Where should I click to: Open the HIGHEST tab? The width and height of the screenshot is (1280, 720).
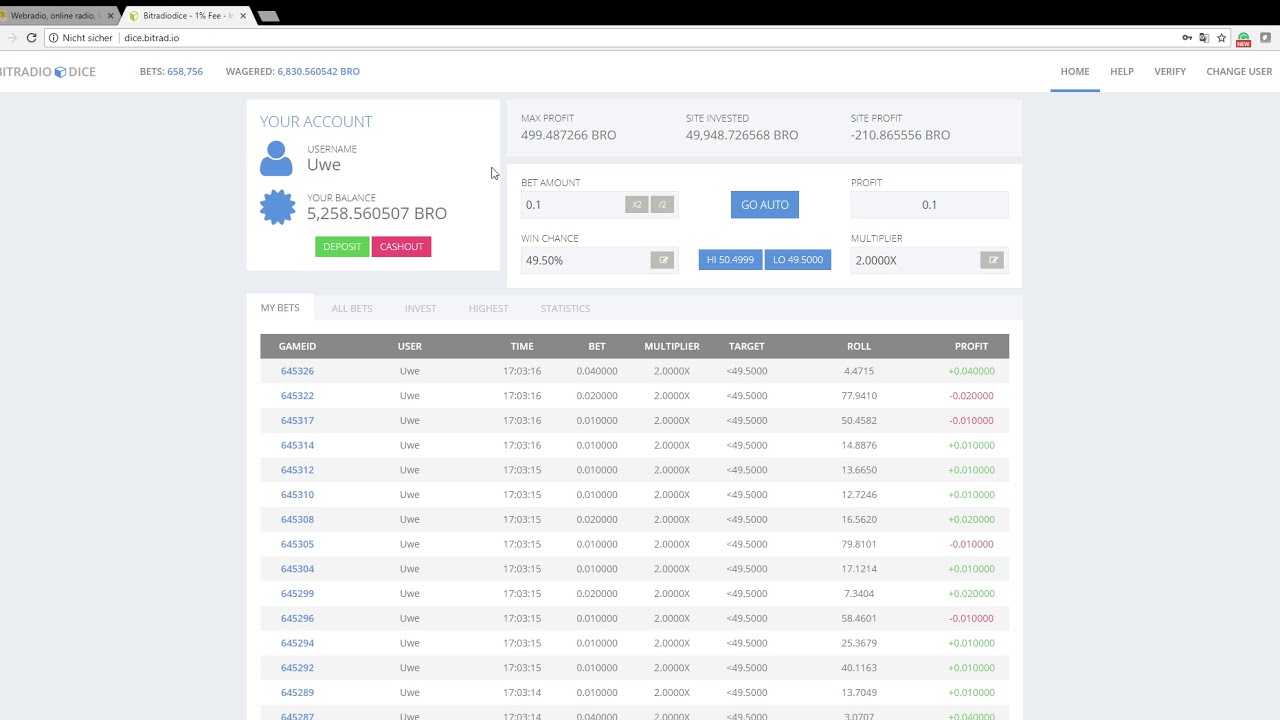(x=488, y=308)
